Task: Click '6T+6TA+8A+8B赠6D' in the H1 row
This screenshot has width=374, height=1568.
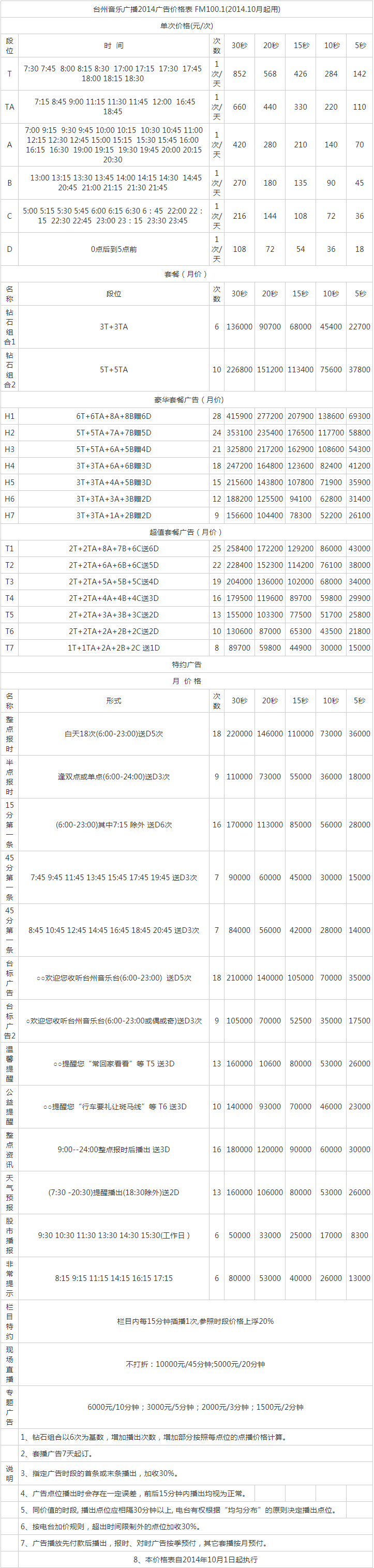Action: click(x=114, y=416)
